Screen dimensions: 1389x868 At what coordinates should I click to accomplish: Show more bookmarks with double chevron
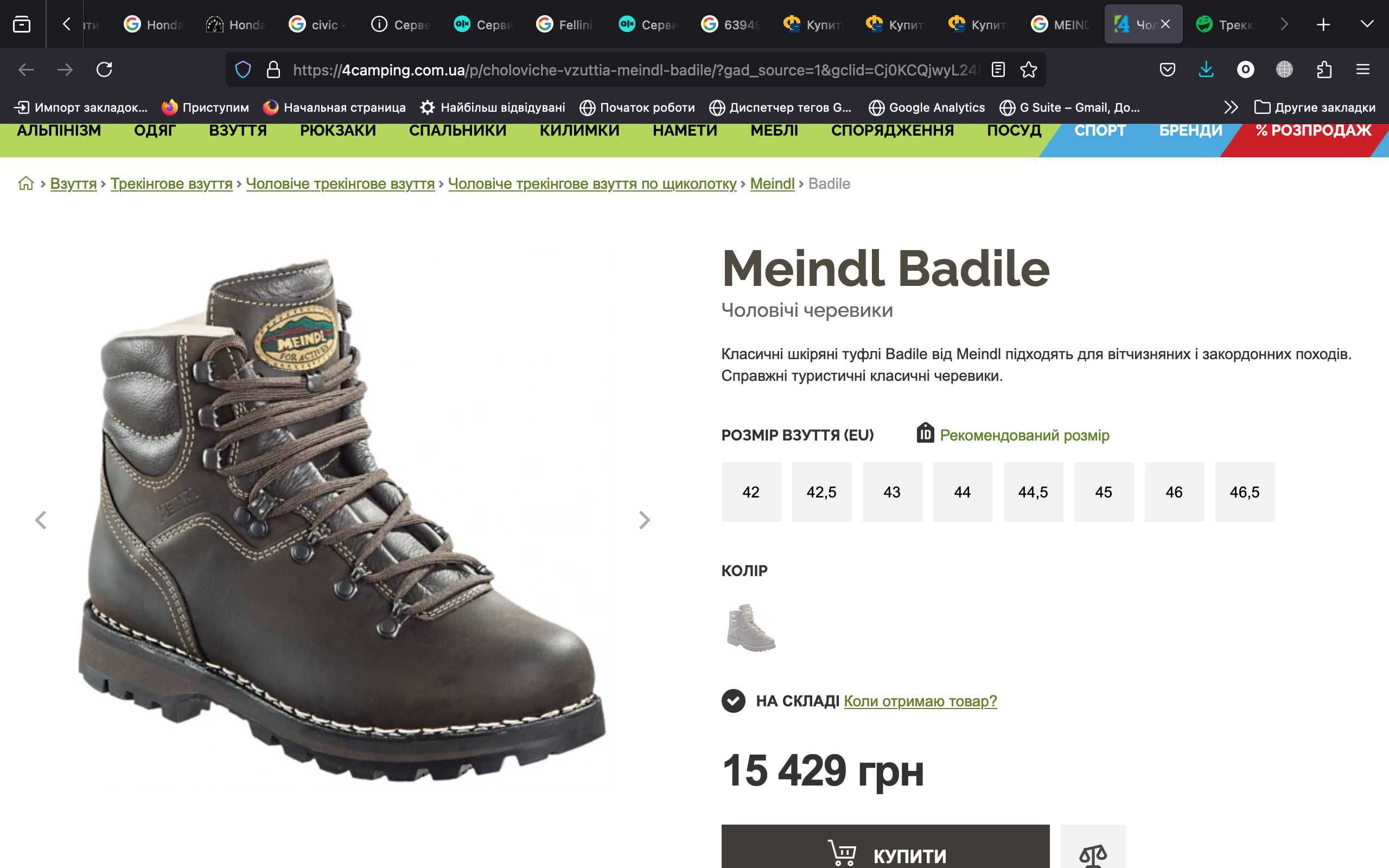[x=1231, y=107]
